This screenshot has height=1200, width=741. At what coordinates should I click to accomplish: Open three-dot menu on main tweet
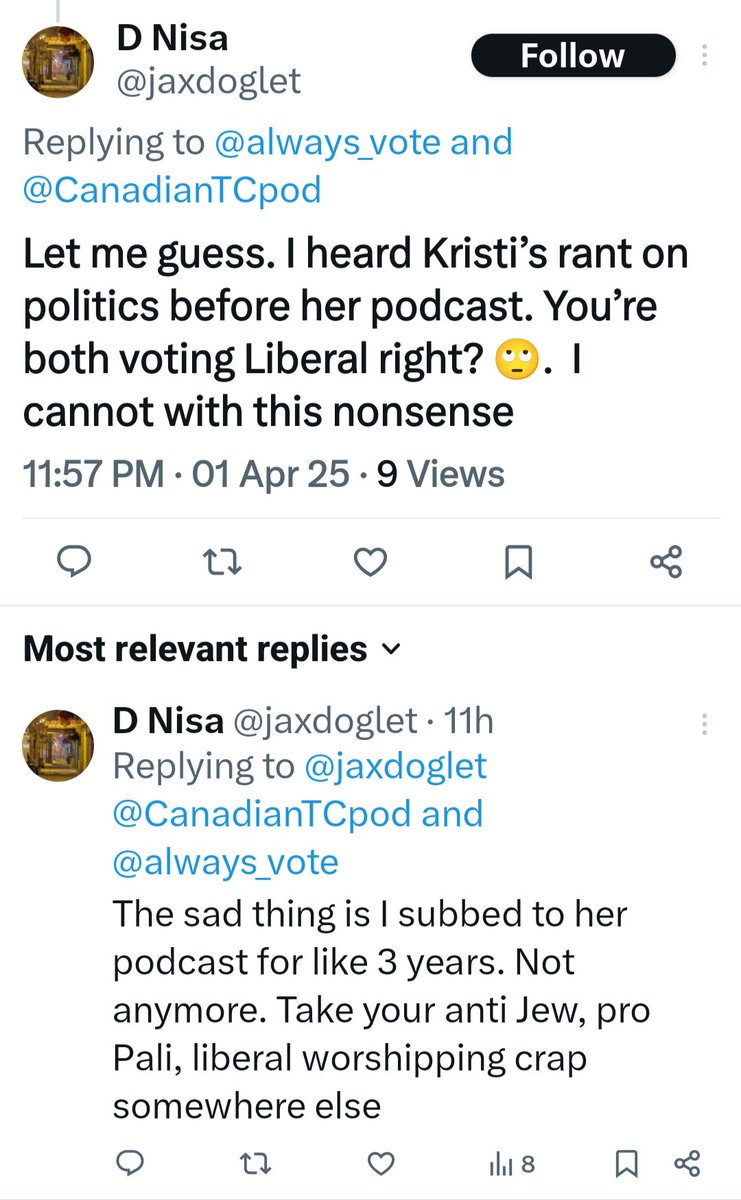pos(707,55)
